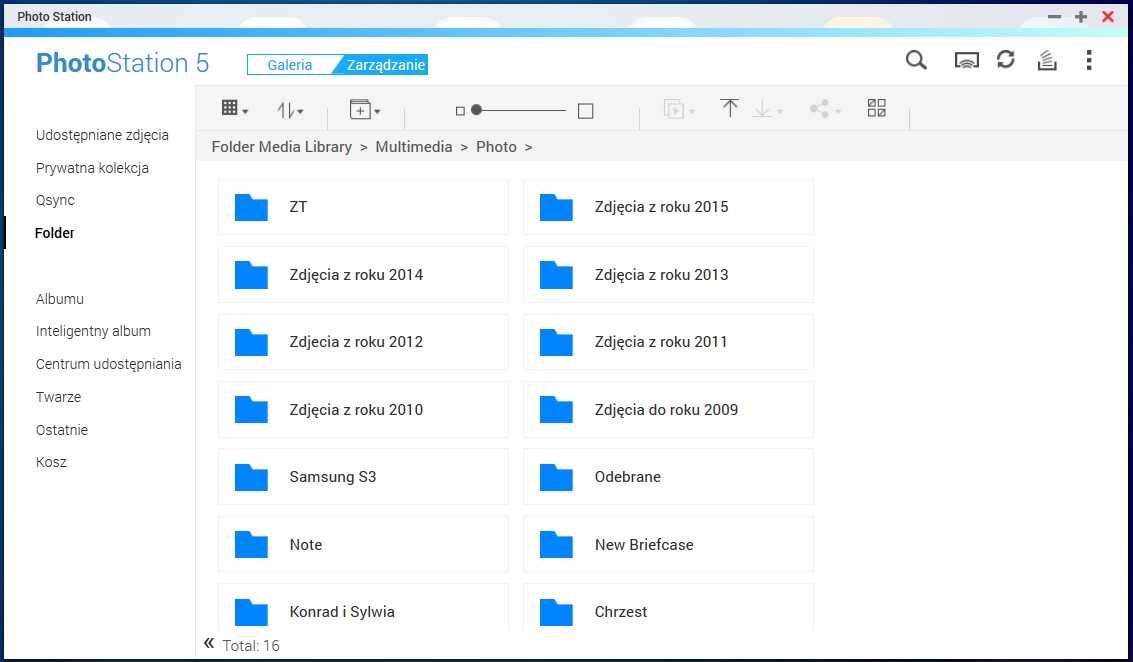Click Zdjęcia z roku 2013 folder icon
The width and height of the screenshot is (1133, 662).
tap(556, 275)
